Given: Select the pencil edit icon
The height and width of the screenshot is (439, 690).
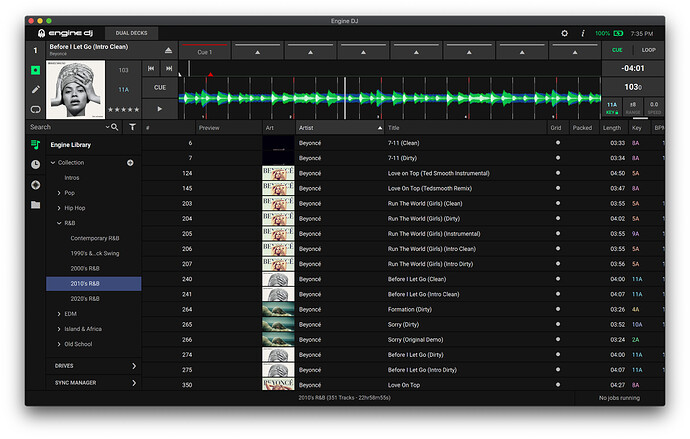Looking at the screenshot, I should coord(36,90).
